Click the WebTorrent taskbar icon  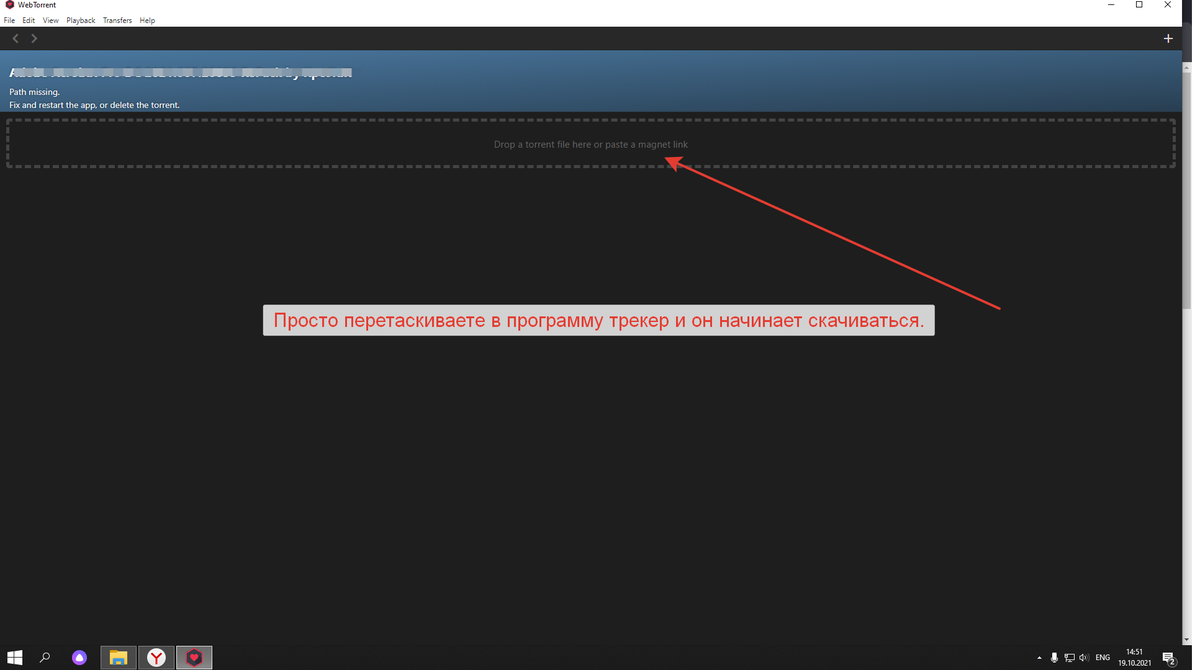[x=194, y=657]
